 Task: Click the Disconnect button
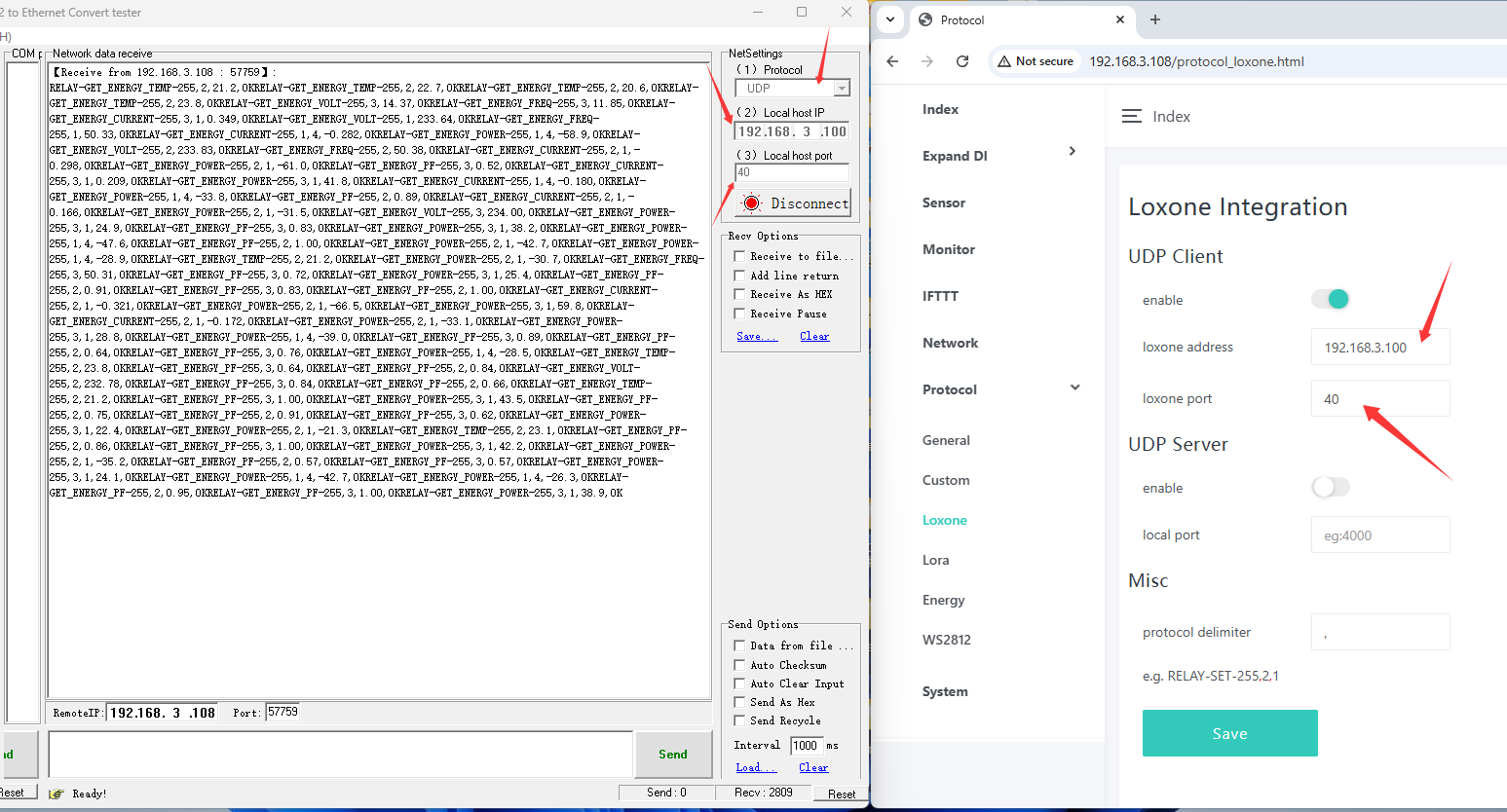(x=793, y=203)
